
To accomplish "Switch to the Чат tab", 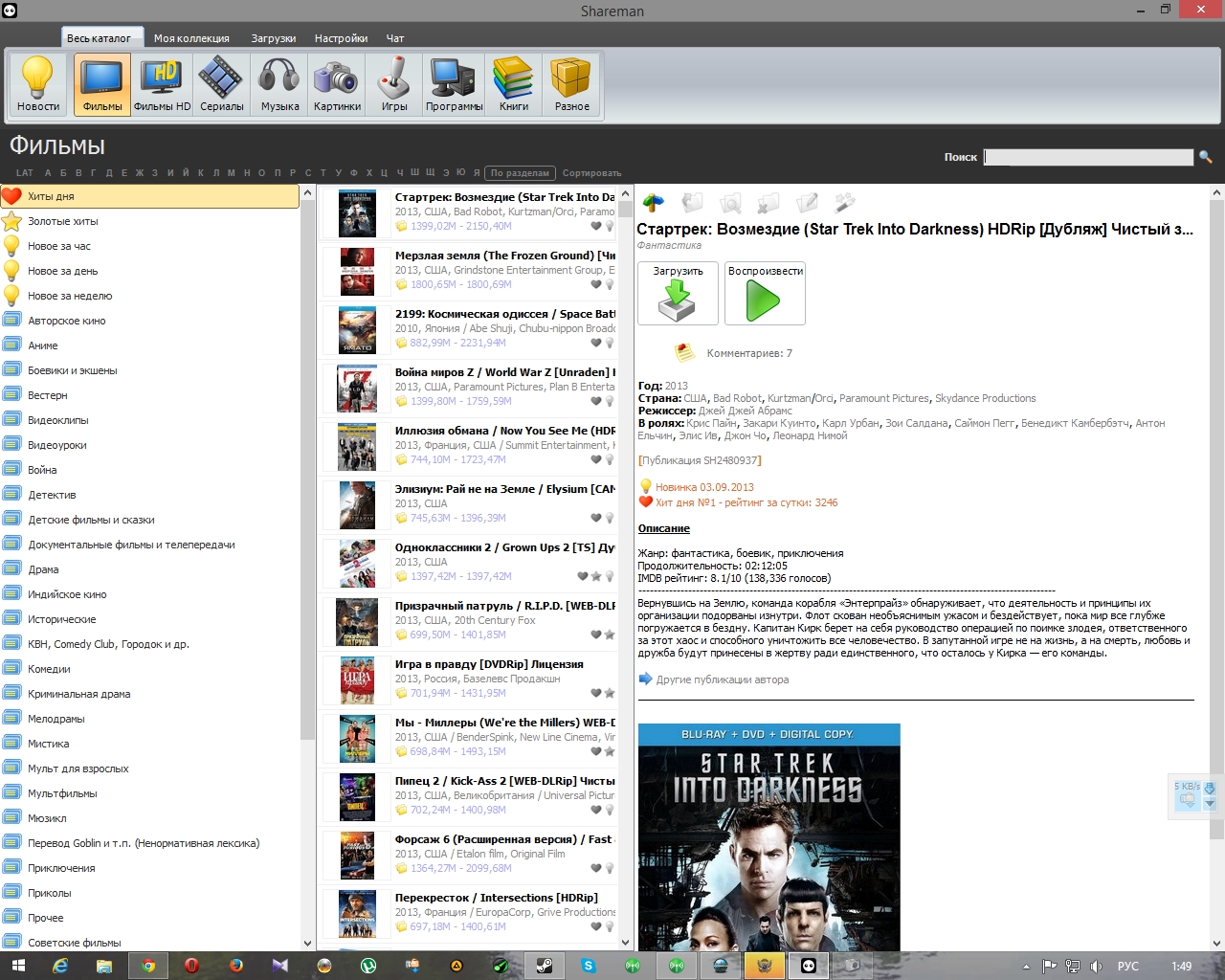I will pyautogui.click(x=395, y=38).
